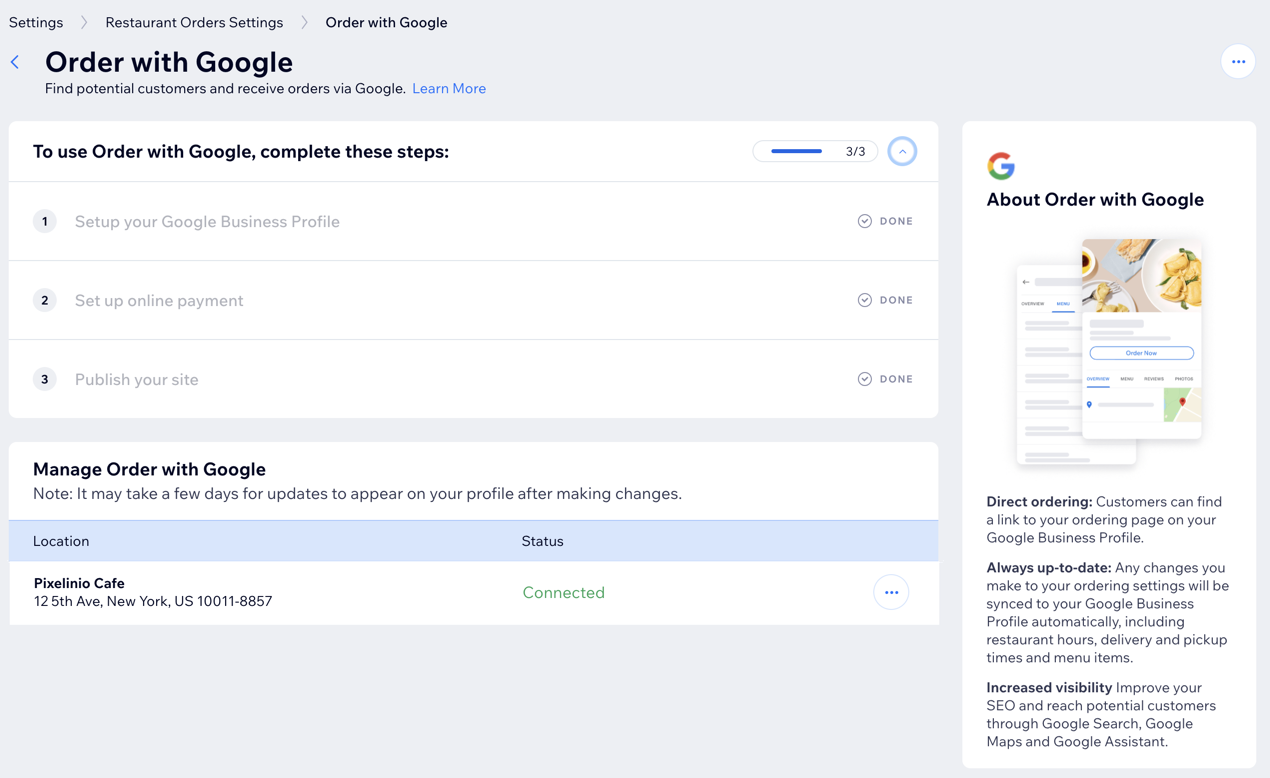Click the back arrow beside Order with Google
The height and width of the screenshot is (778, 1270).
coord(15,62)
